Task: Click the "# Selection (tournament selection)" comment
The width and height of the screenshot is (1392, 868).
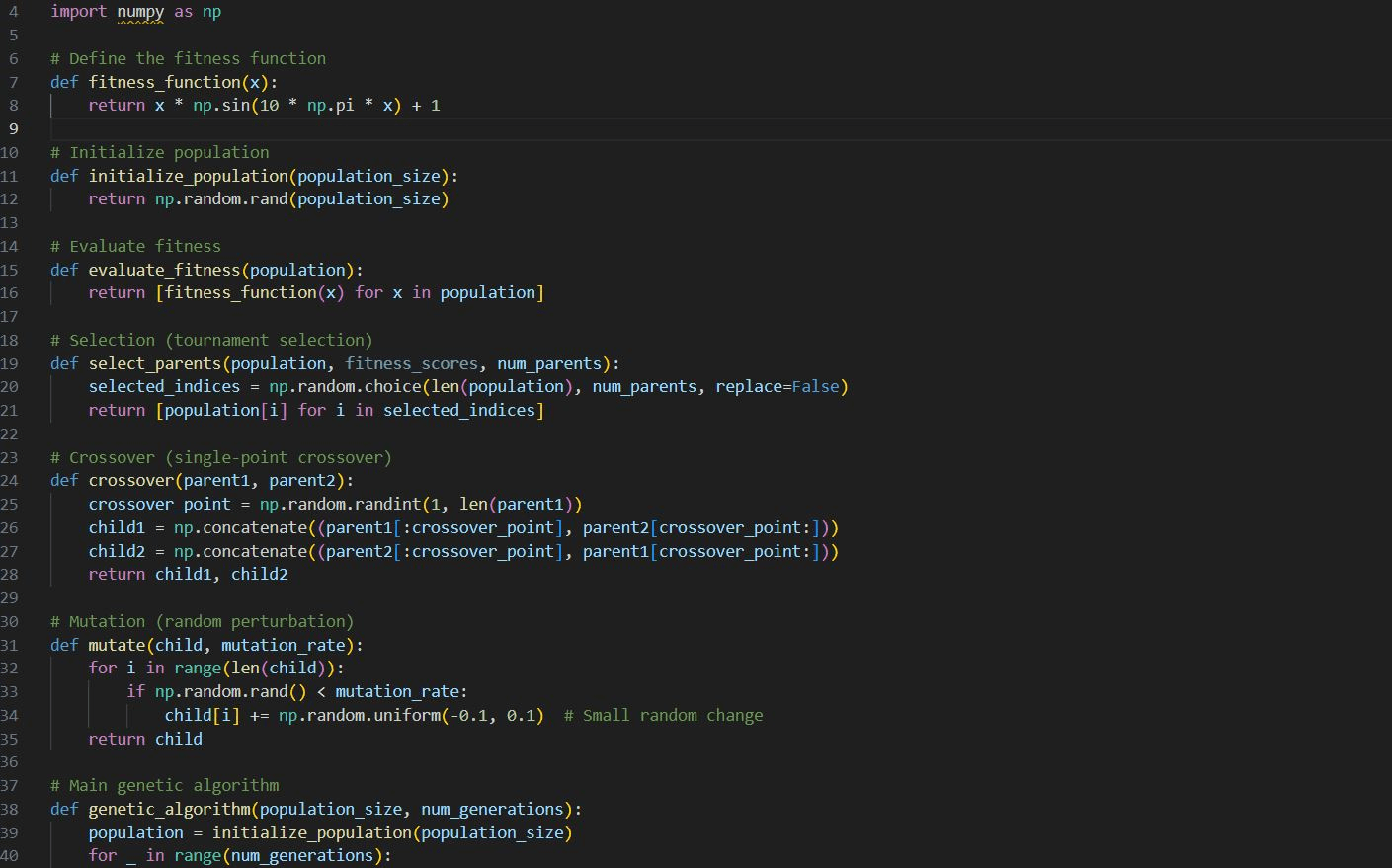Action: (x=211, y=340)
